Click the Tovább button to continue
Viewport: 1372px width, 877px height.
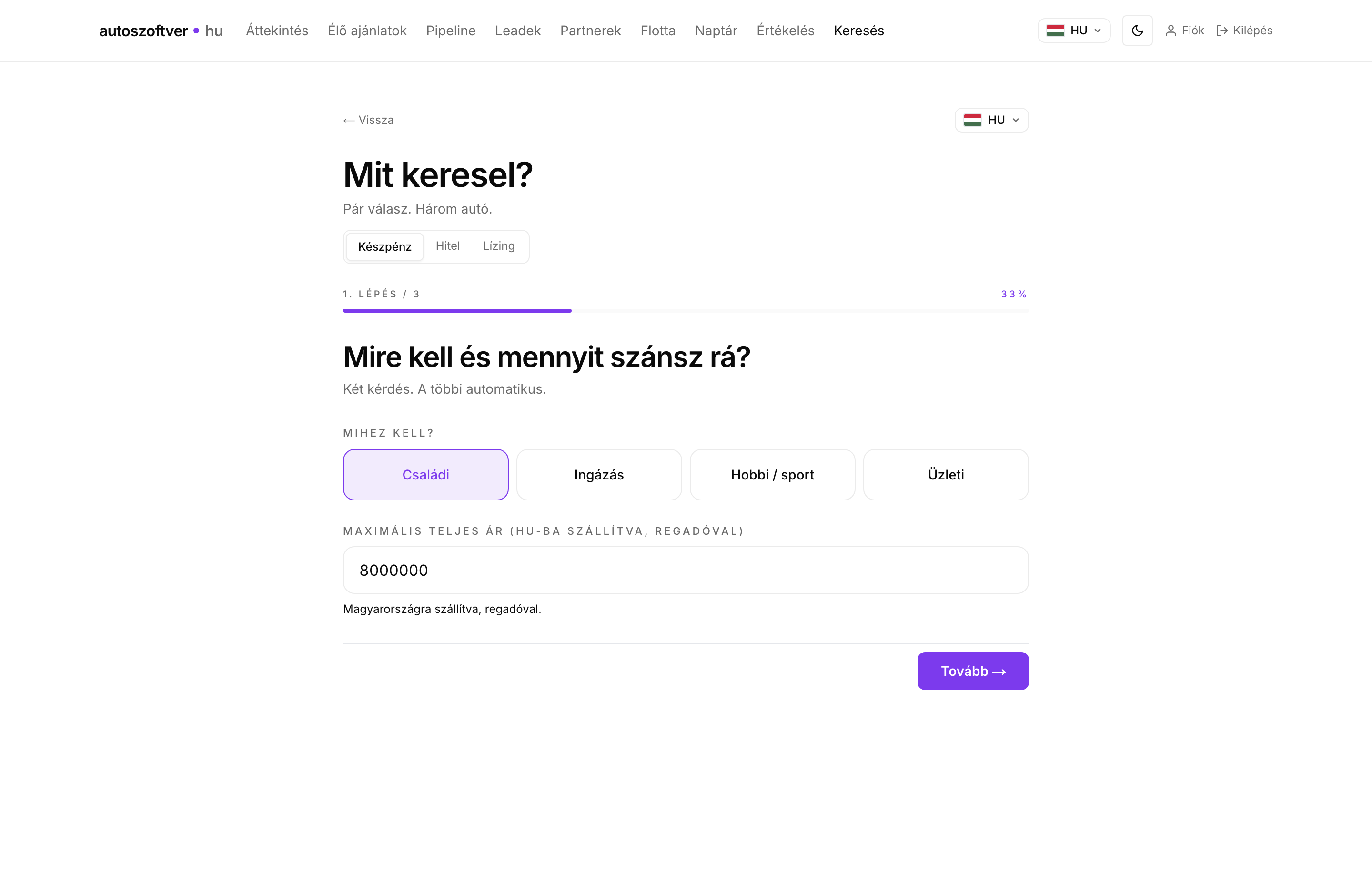pos(973,671)
